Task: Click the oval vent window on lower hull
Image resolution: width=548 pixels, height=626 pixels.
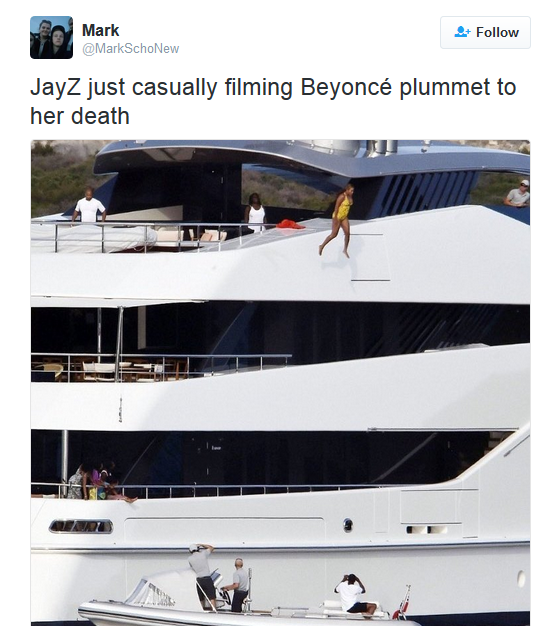Action: [81, 527]
